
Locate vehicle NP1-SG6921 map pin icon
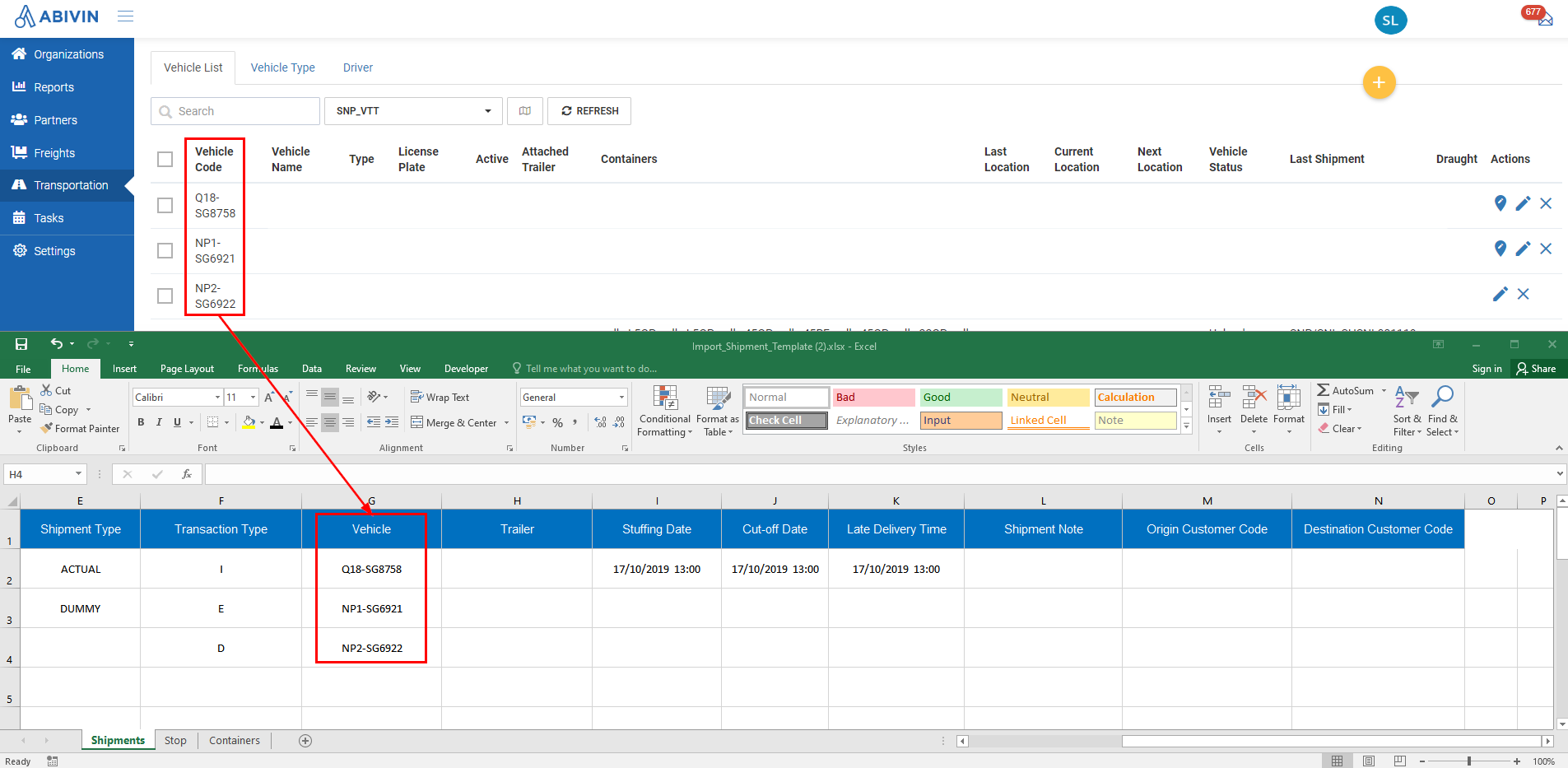(x=1500, y=249)
